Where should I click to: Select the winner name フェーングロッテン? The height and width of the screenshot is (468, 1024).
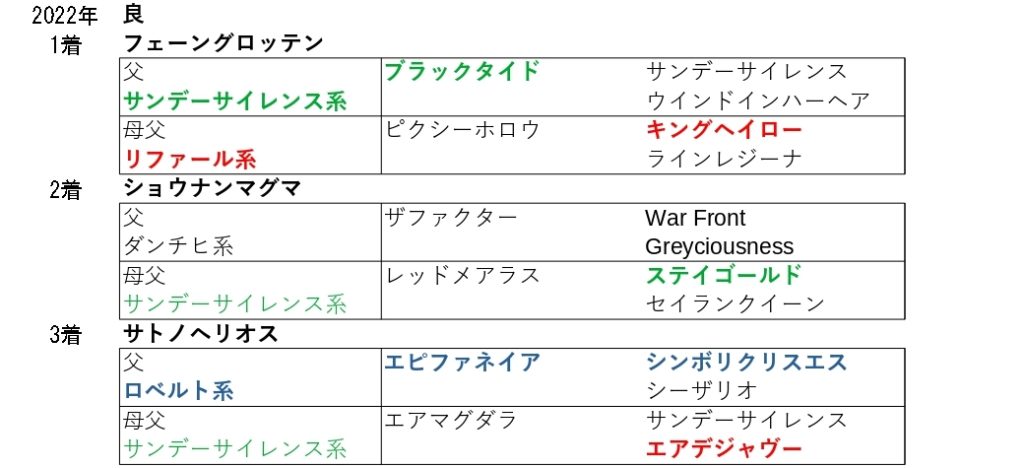coord(223,43)
